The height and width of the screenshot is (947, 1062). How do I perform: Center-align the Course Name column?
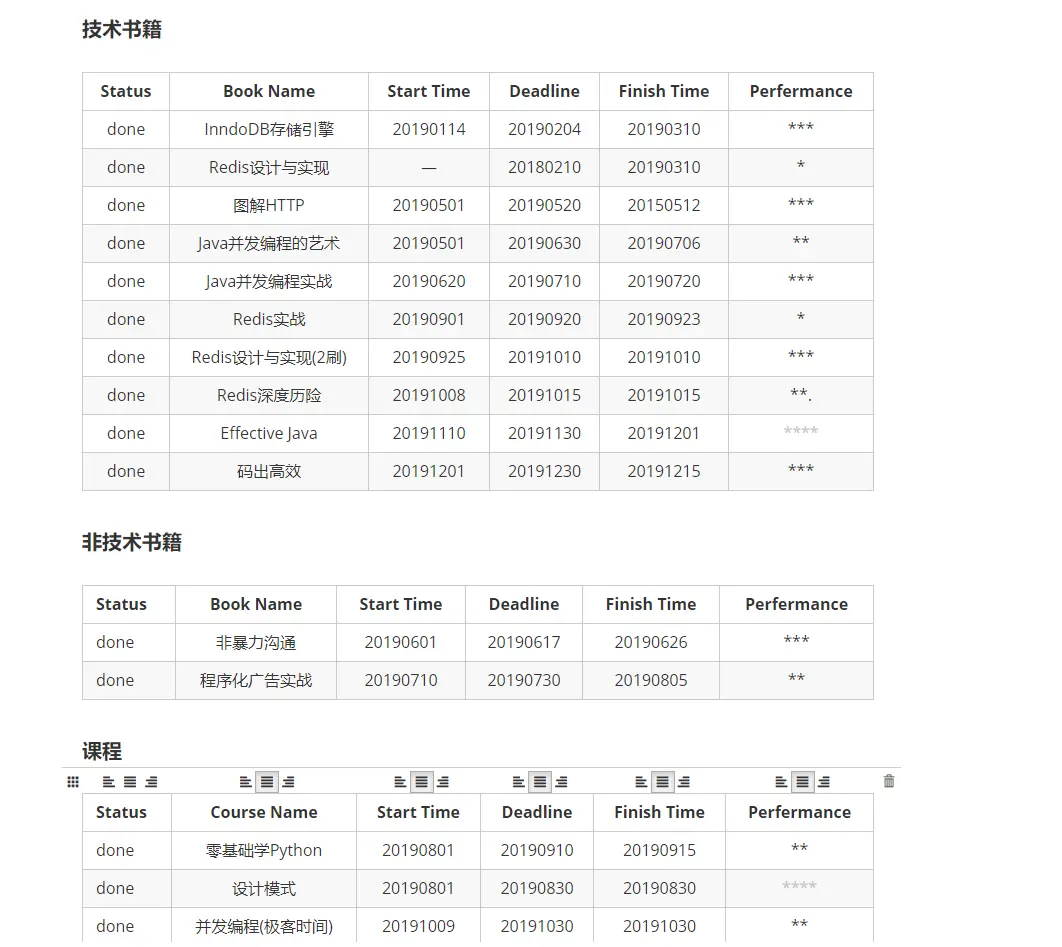pos(268,782)
